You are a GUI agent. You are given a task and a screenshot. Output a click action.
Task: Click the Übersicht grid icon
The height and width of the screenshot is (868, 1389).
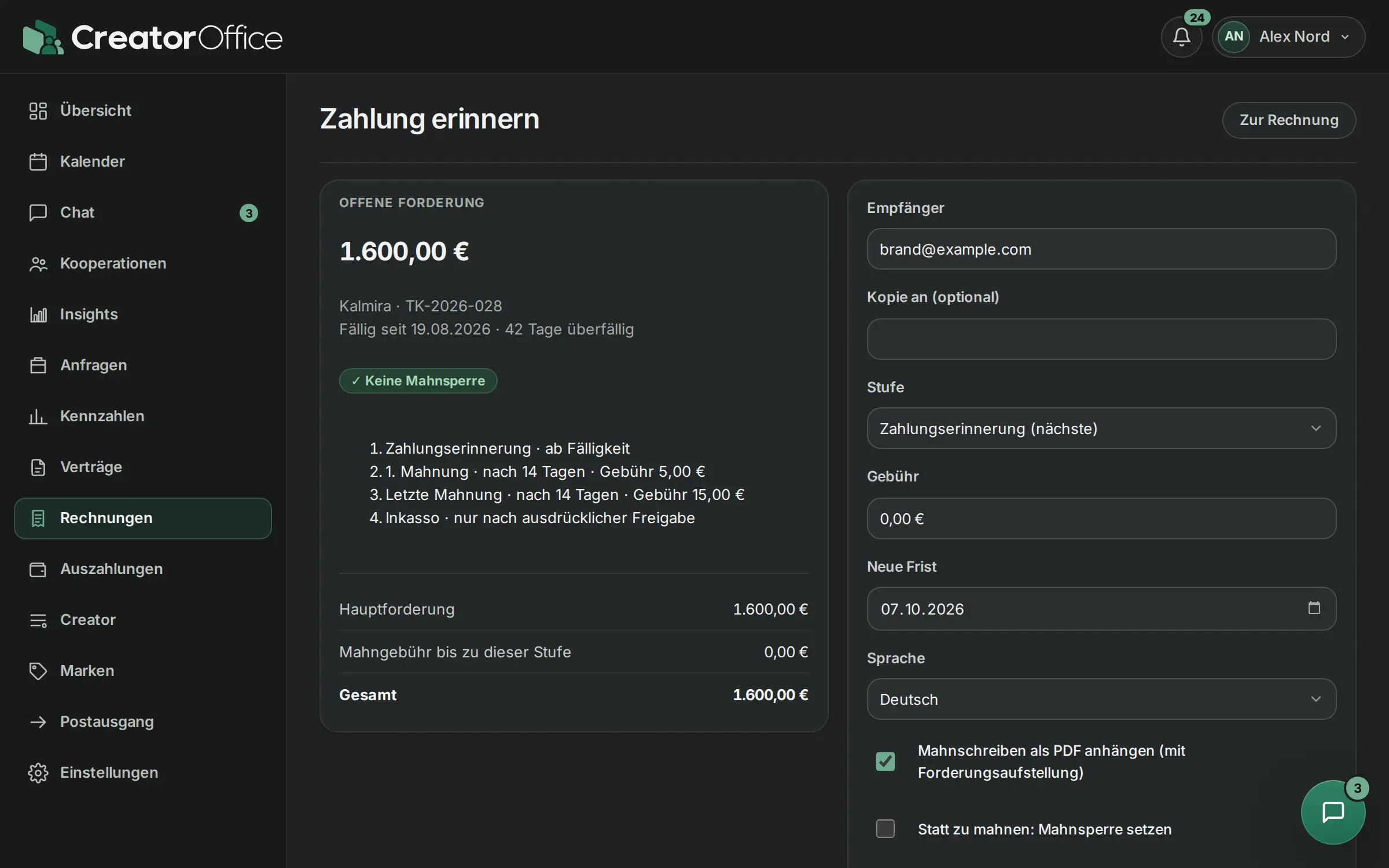click(x=38, y=111)
